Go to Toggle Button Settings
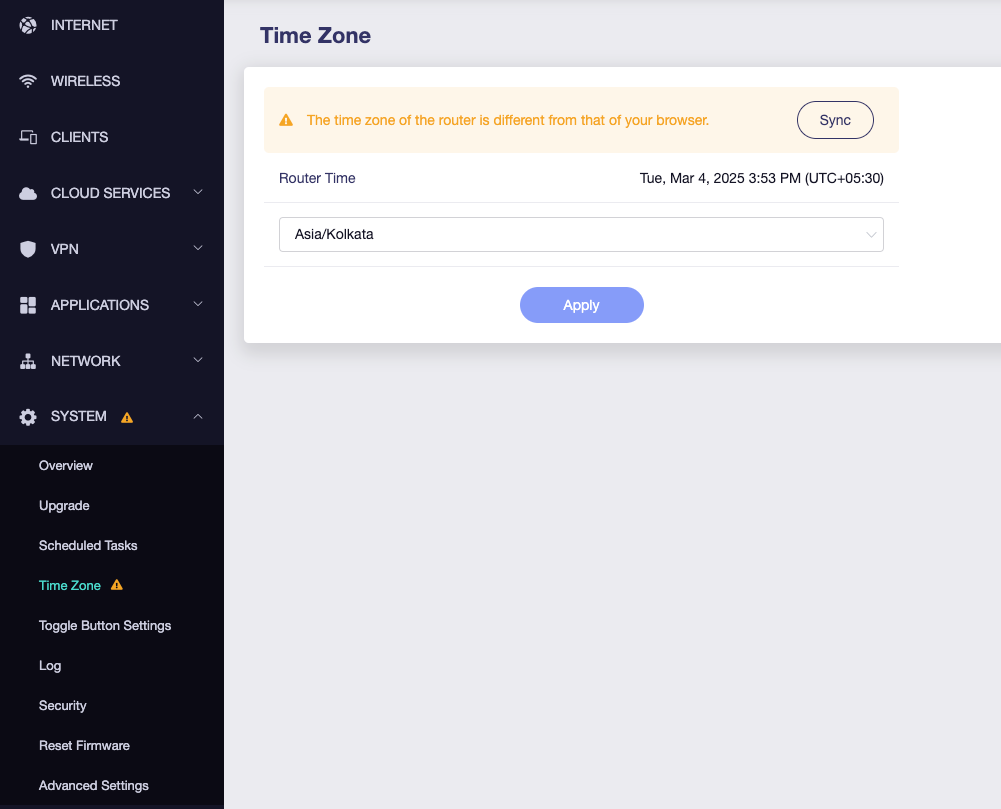Screen dimensions: 1001x809 pos(105,625)
